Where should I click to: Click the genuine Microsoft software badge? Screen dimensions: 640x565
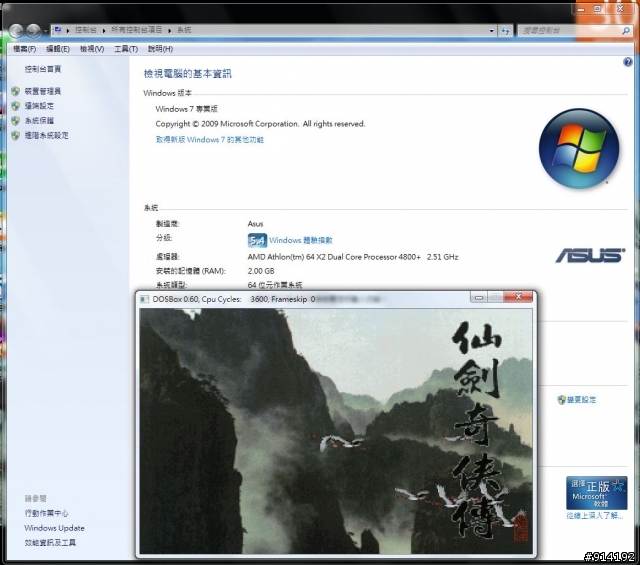coord(596,493)
